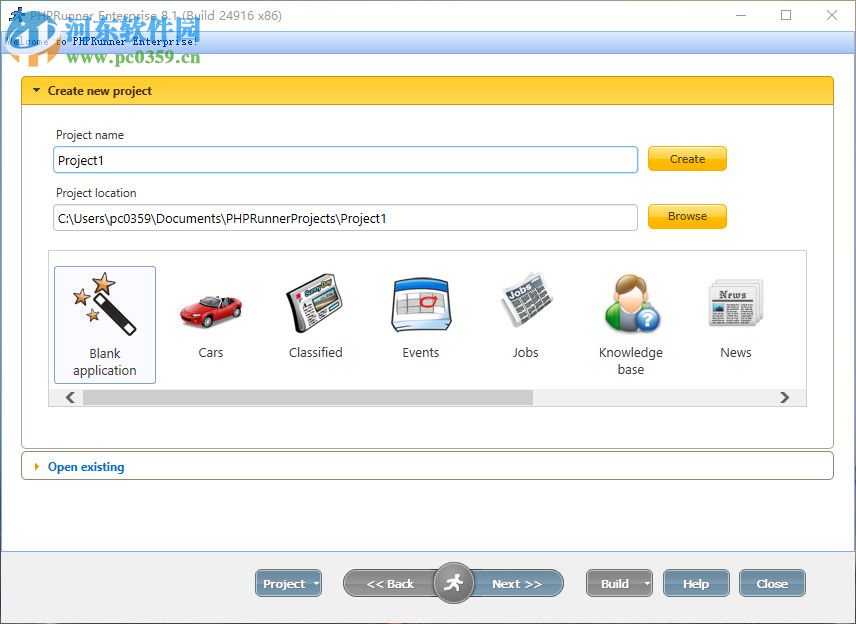
Task: Advance with the Next button
Action: pos(518,583)
